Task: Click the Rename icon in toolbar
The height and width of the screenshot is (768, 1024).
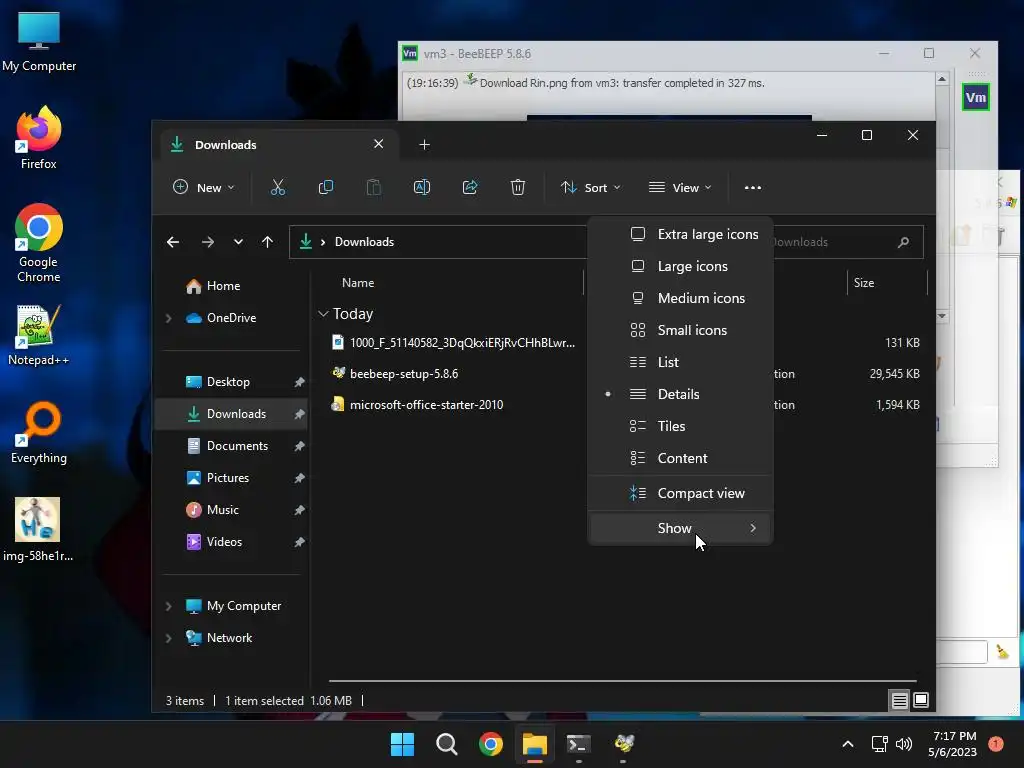Action: click(422, 187)
